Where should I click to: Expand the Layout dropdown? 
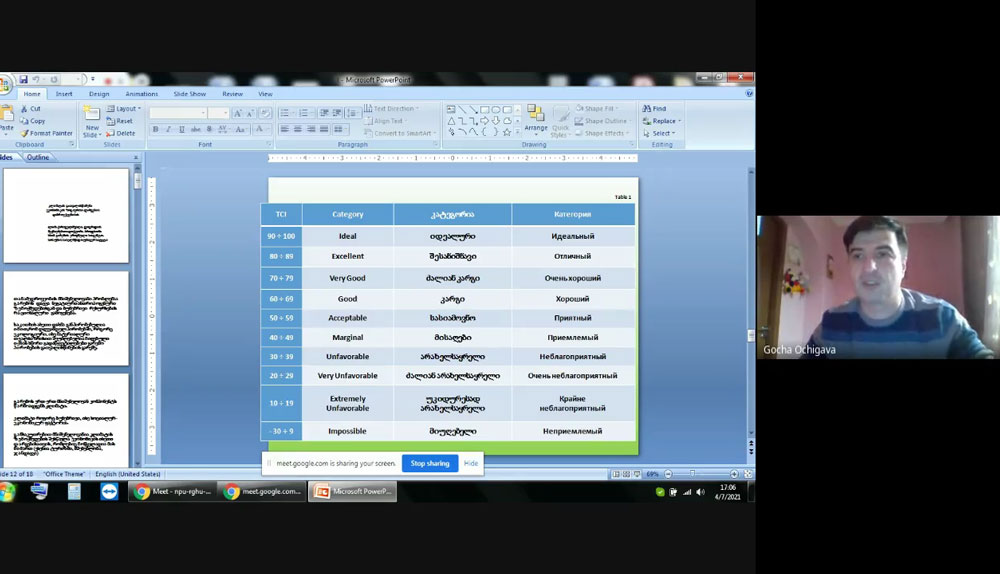(127, 109)
